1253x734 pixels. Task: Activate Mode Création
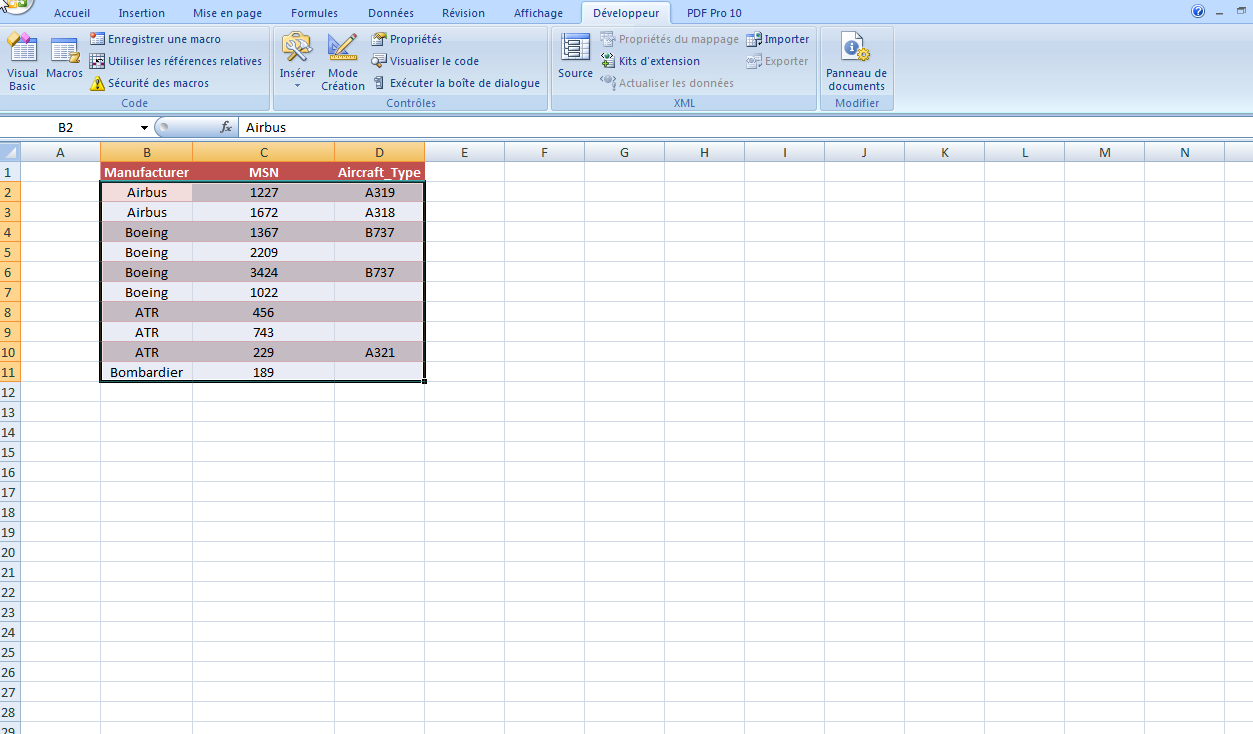click(343, 60)
